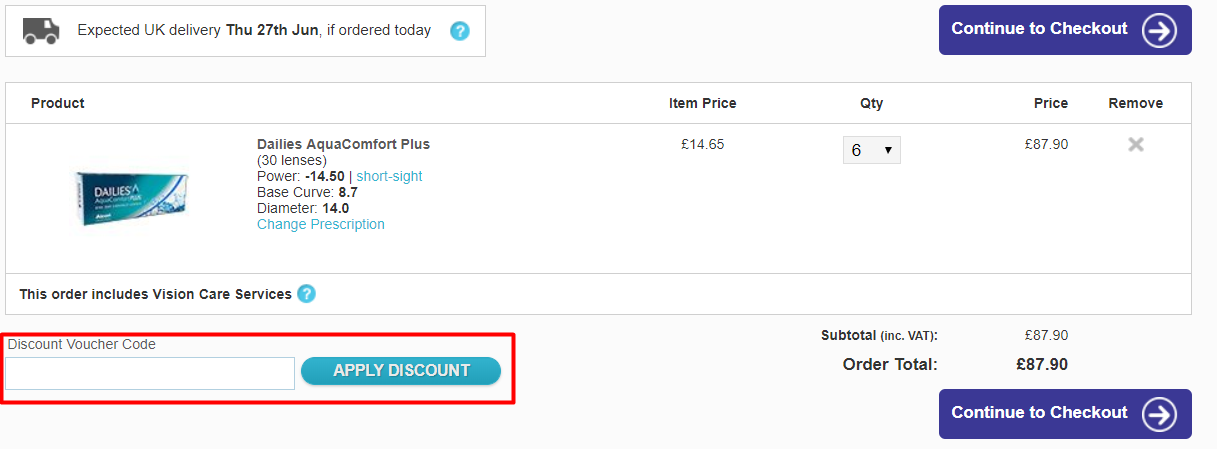Click the Dailies contact lens box thumbnail
This screenshot has height=449, width=1223.
[x=132, y=197]
